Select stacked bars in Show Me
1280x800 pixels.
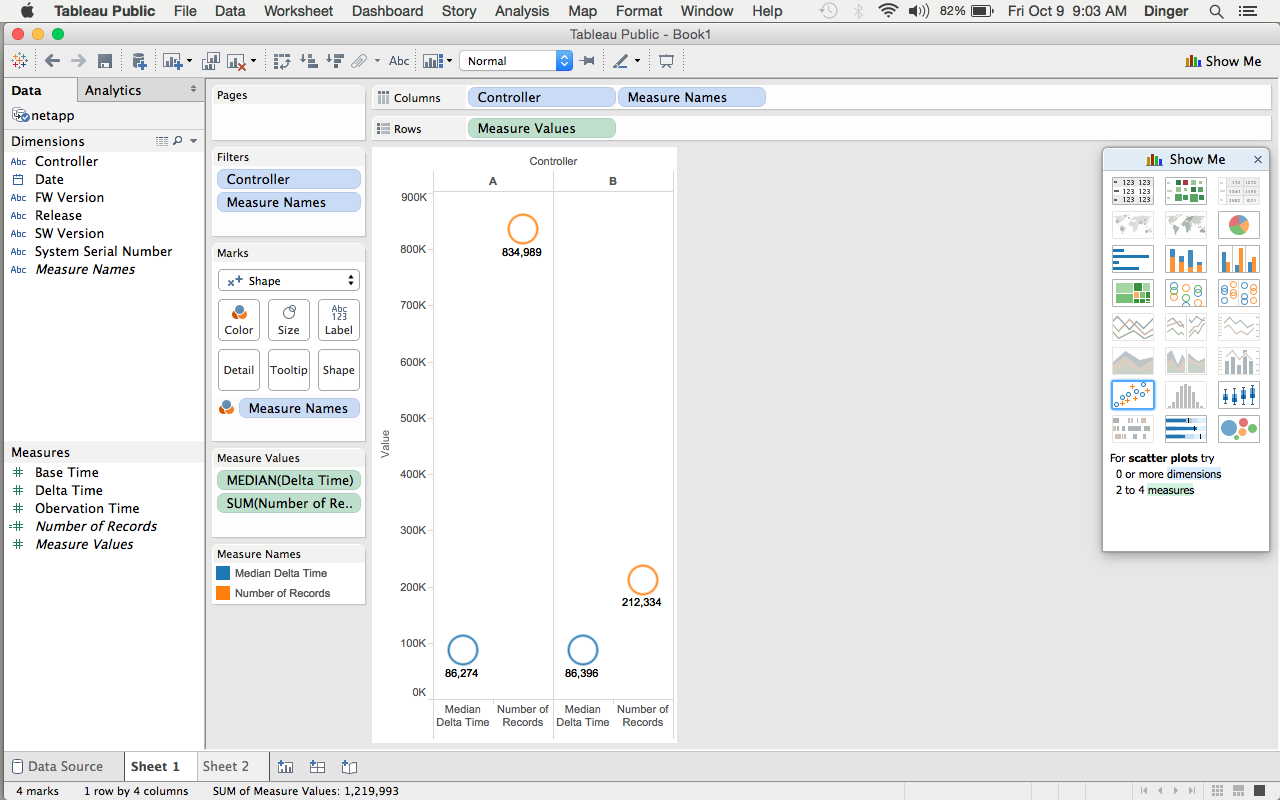[x=1186, y=259]
